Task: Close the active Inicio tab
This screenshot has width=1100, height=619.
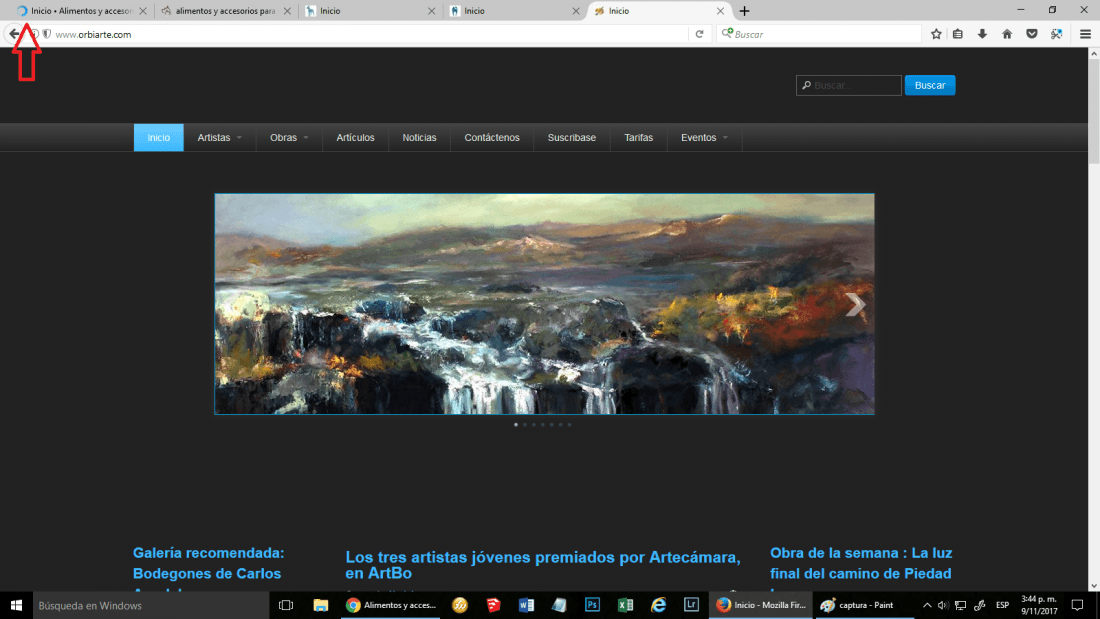Action: (720, 11)
